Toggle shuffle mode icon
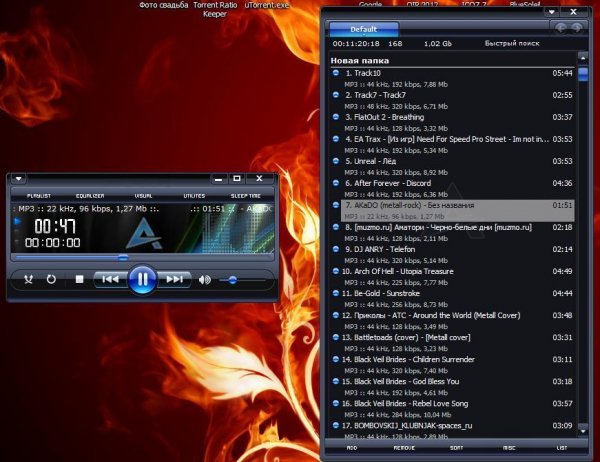Screen dimensions: 600x462 coord(28,279)
